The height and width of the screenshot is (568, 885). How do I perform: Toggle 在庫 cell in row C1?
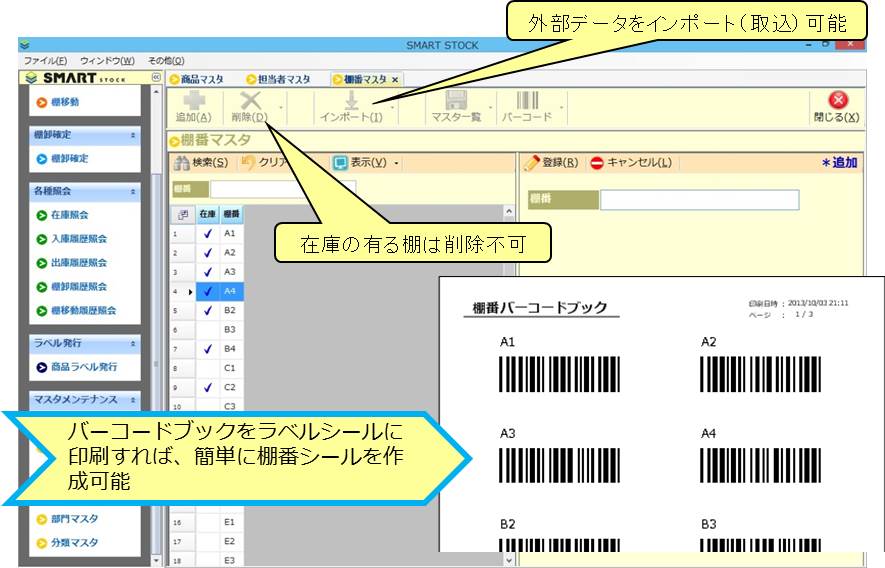(x=208, y=368)
